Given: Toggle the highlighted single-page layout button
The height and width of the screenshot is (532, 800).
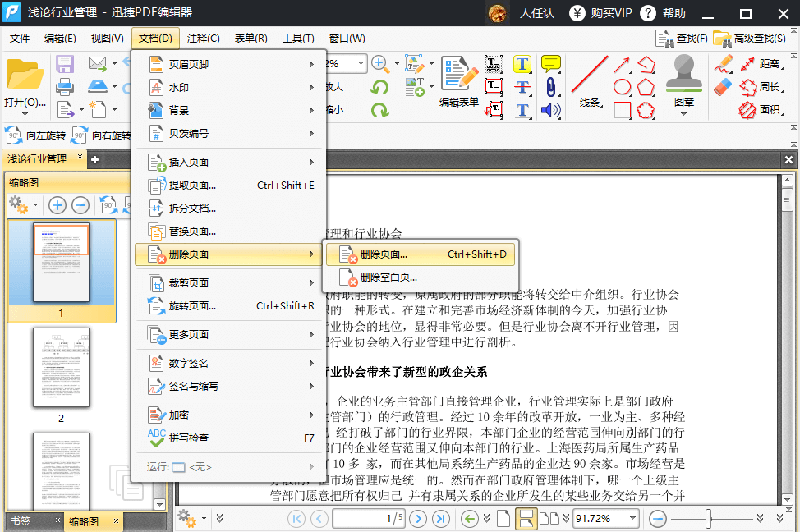Looking at the screenshot, I should click(x=526, y=518).
